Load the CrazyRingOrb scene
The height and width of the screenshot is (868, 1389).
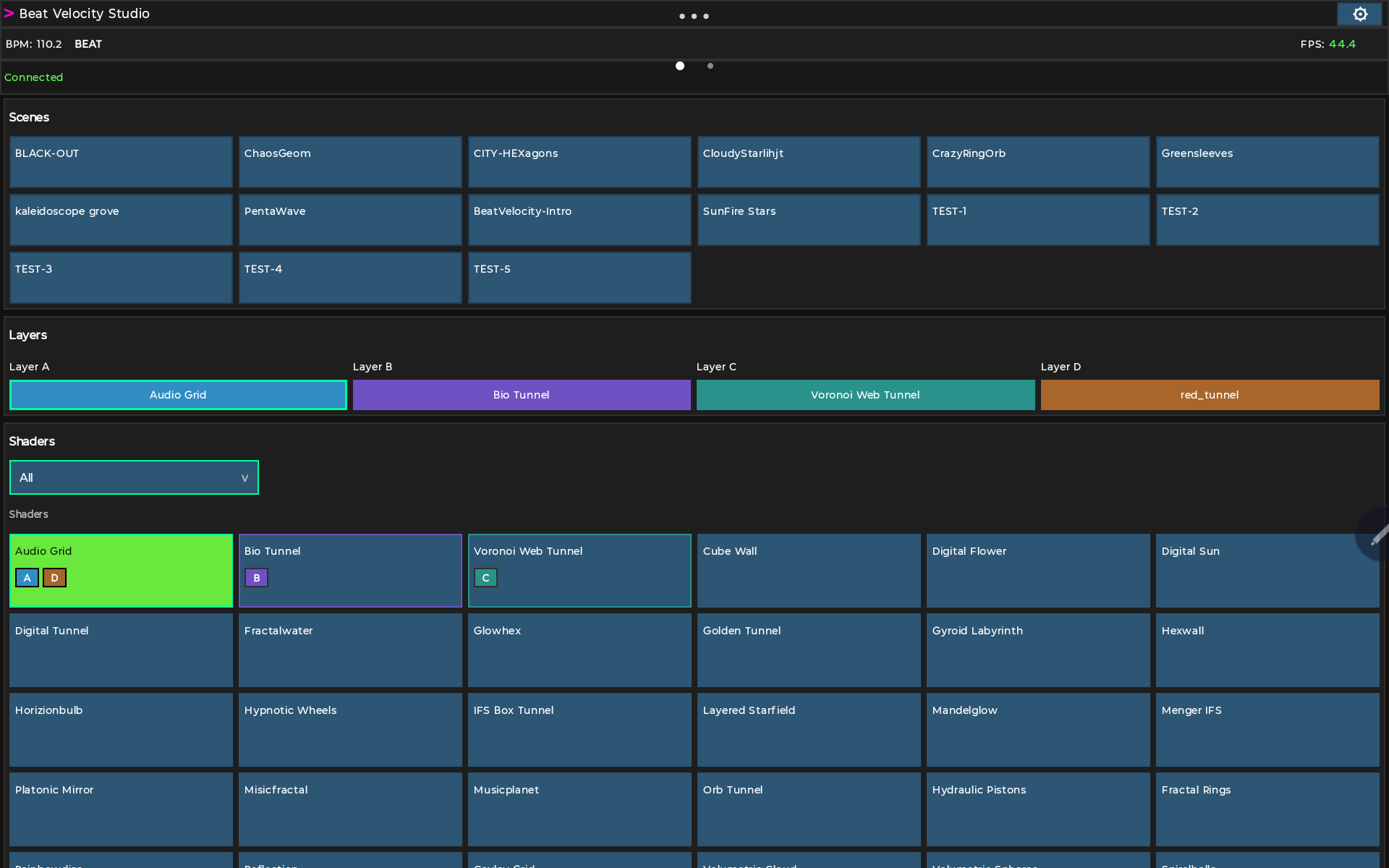(x=1038, y=162)
